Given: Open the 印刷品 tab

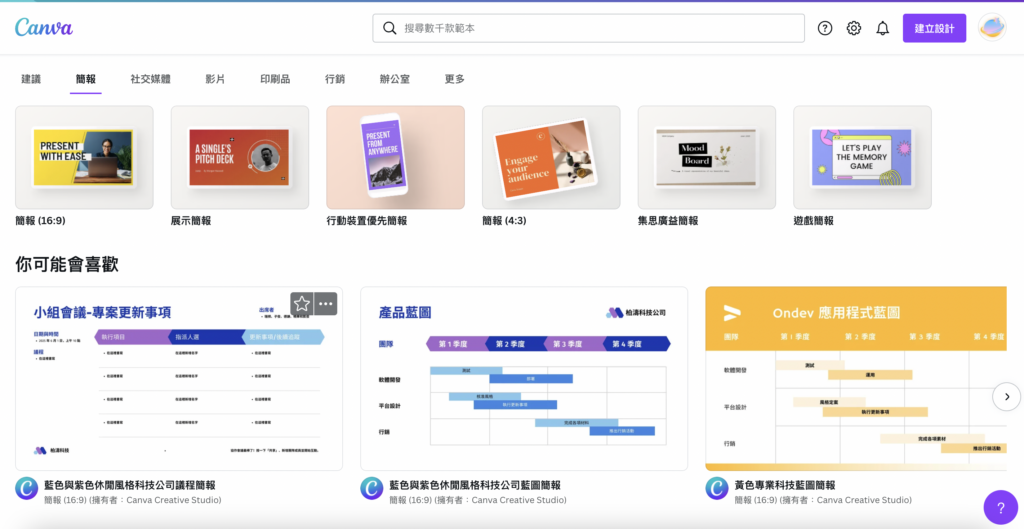Looking at the screenshot, I should 275,79.
